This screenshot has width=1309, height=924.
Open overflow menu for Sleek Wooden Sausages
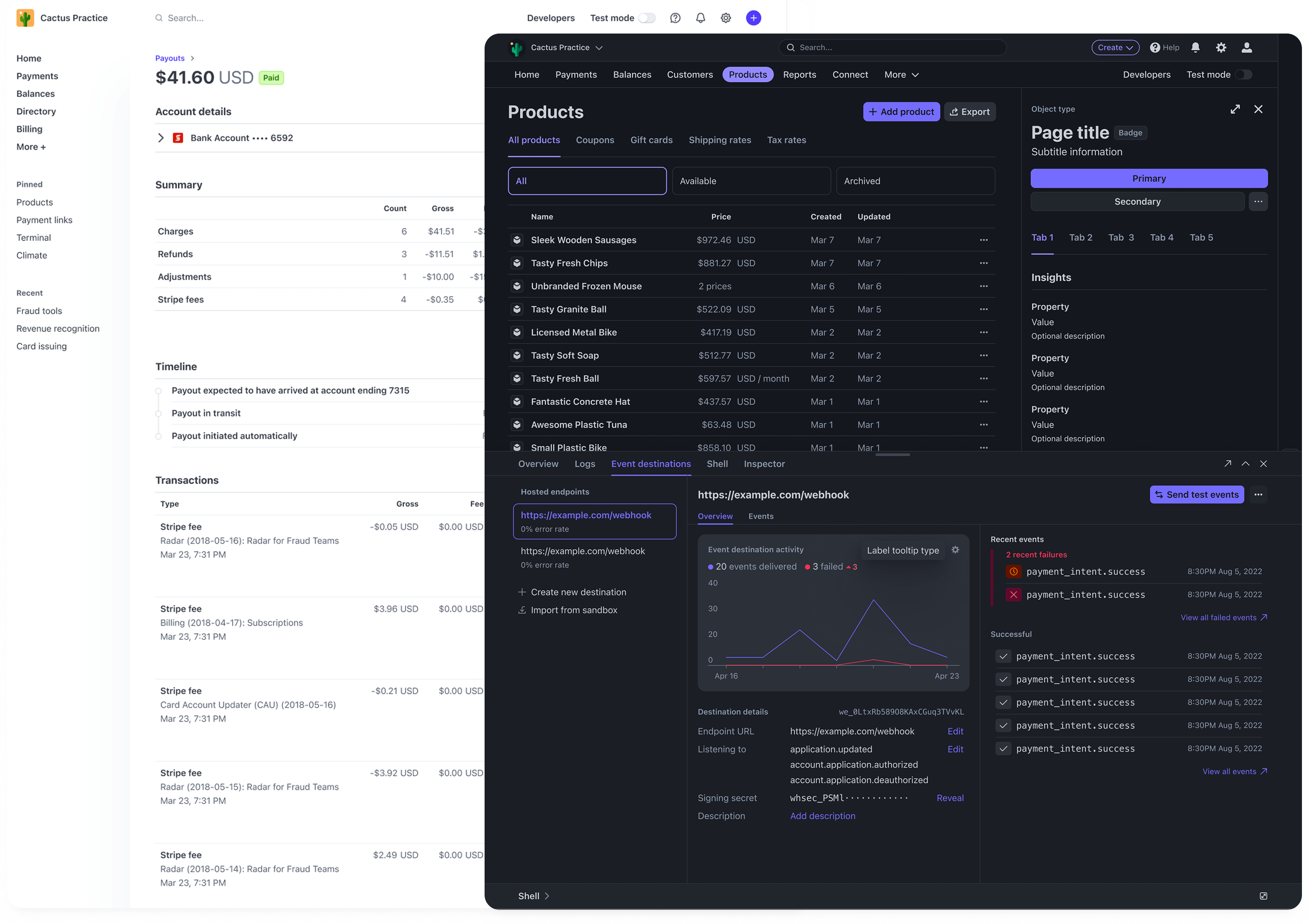tap(983, 240)
